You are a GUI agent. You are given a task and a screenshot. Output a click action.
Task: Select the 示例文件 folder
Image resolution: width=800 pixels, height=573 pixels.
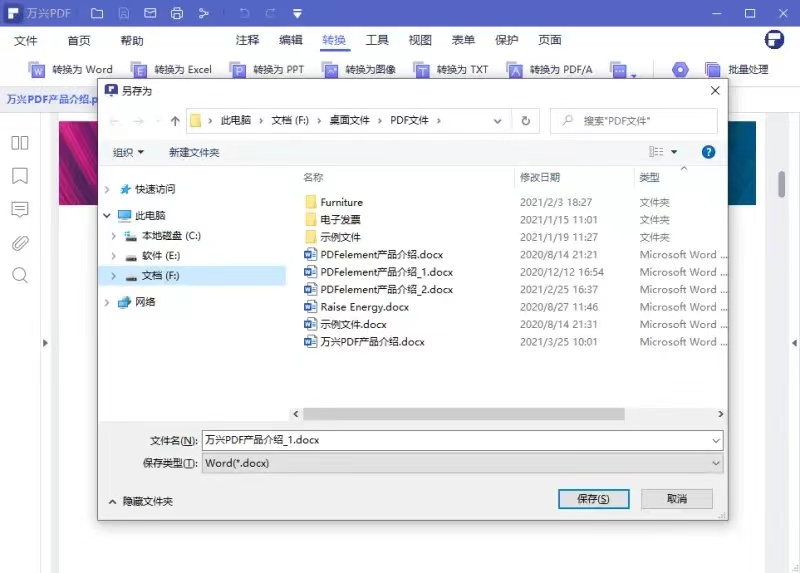(340, 237)
